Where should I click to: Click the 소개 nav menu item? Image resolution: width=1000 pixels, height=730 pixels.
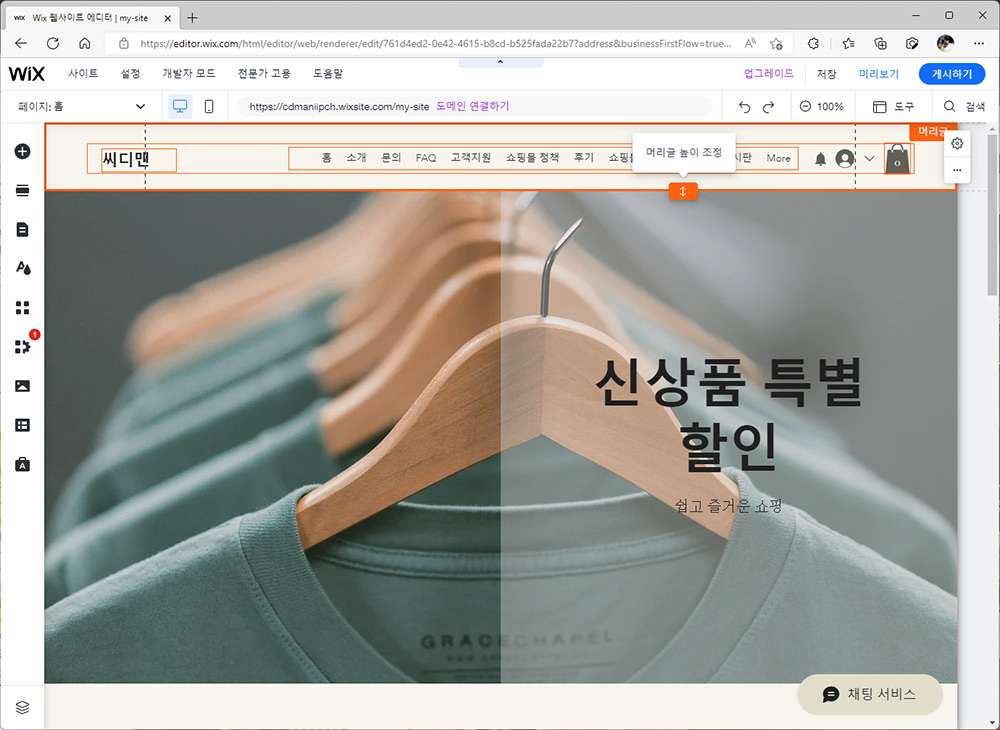tap(357, 158)
